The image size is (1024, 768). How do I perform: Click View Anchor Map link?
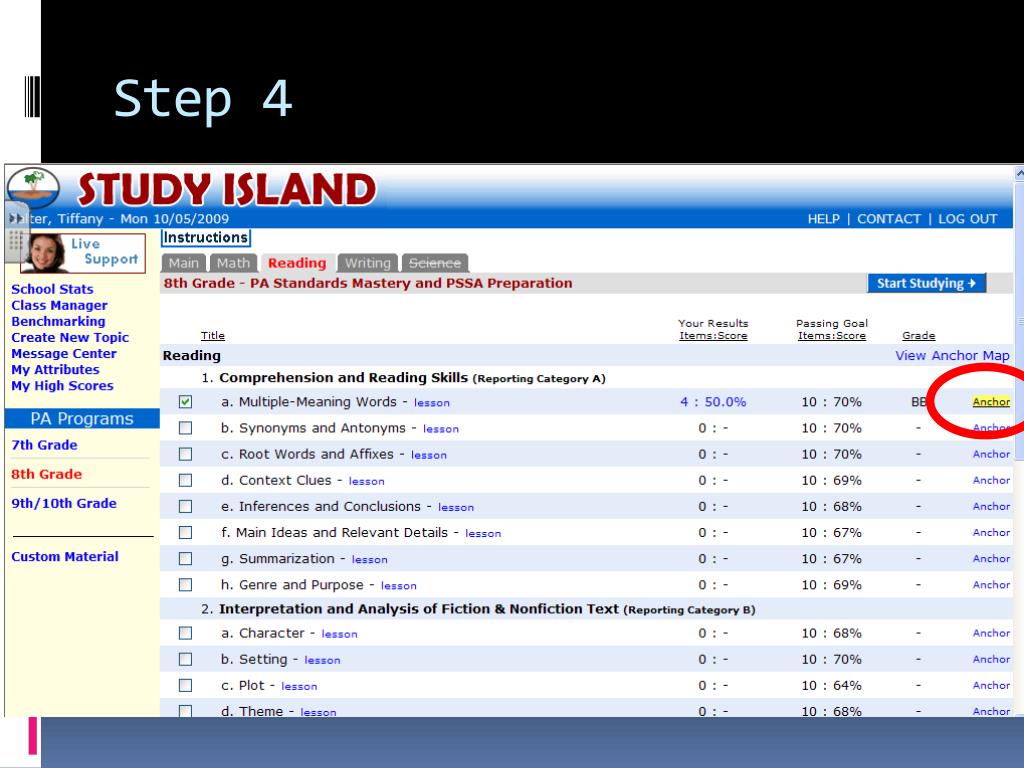tap(952, 356)
